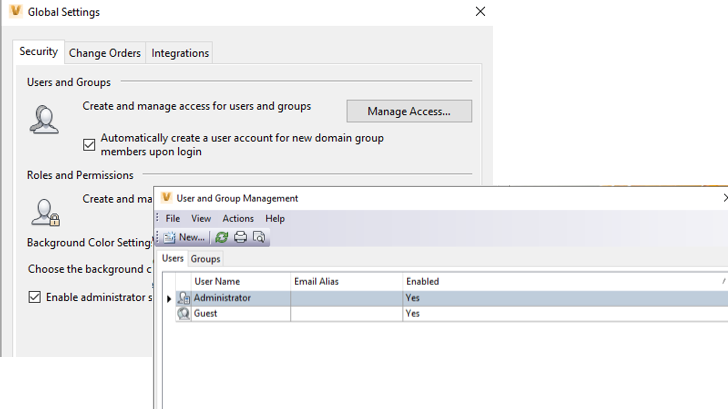
Task: Click the Users and Groups silhouette icon
Action: pyautogui.click(x=44, y=119)
